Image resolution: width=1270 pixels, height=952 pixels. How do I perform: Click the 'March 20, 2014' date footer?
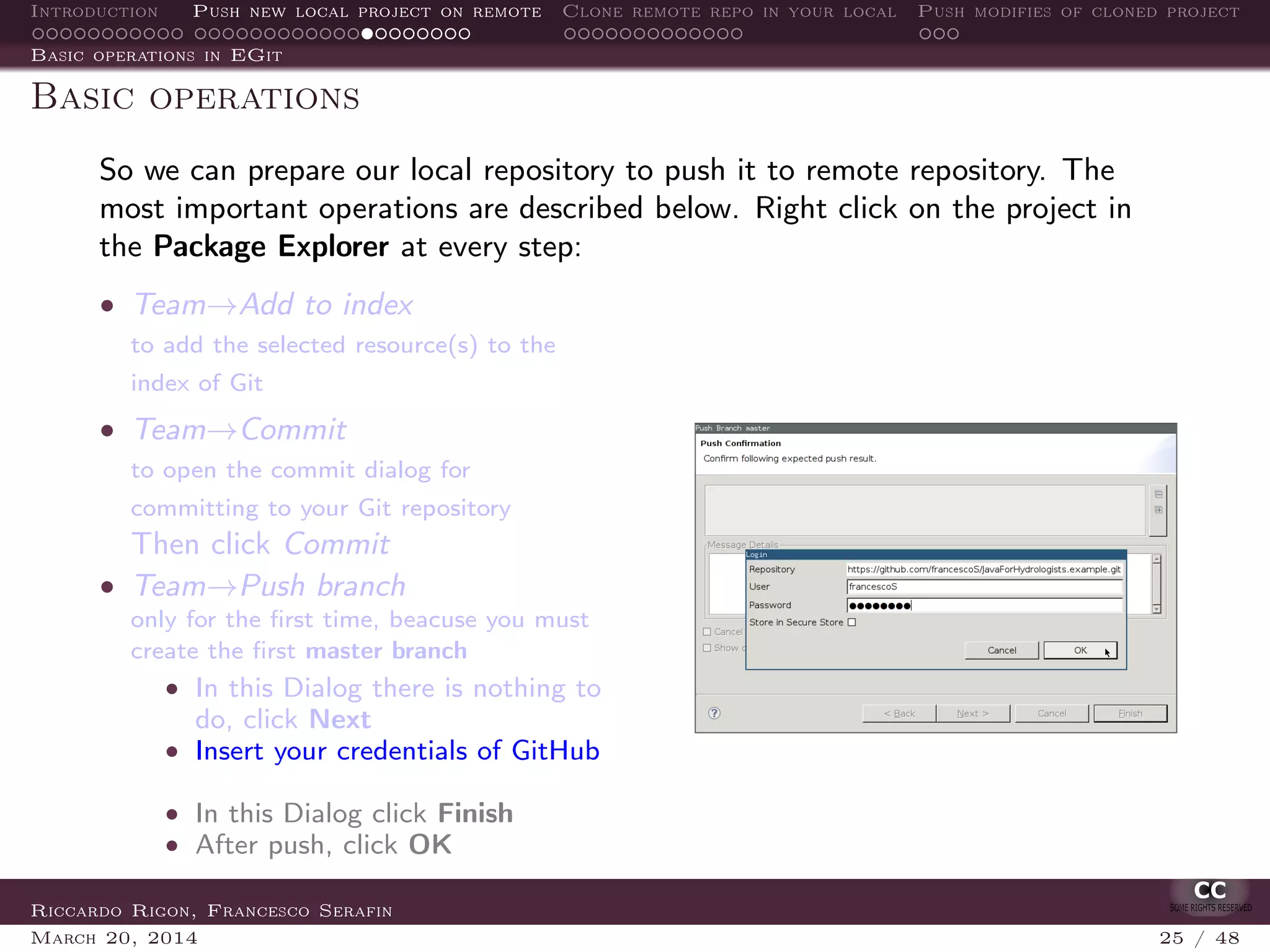click(x=114, y=938)
